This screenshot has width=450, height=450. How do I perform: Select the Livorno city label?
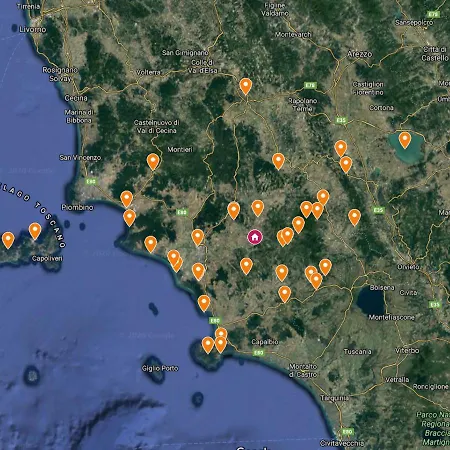(x=33, y=29)
